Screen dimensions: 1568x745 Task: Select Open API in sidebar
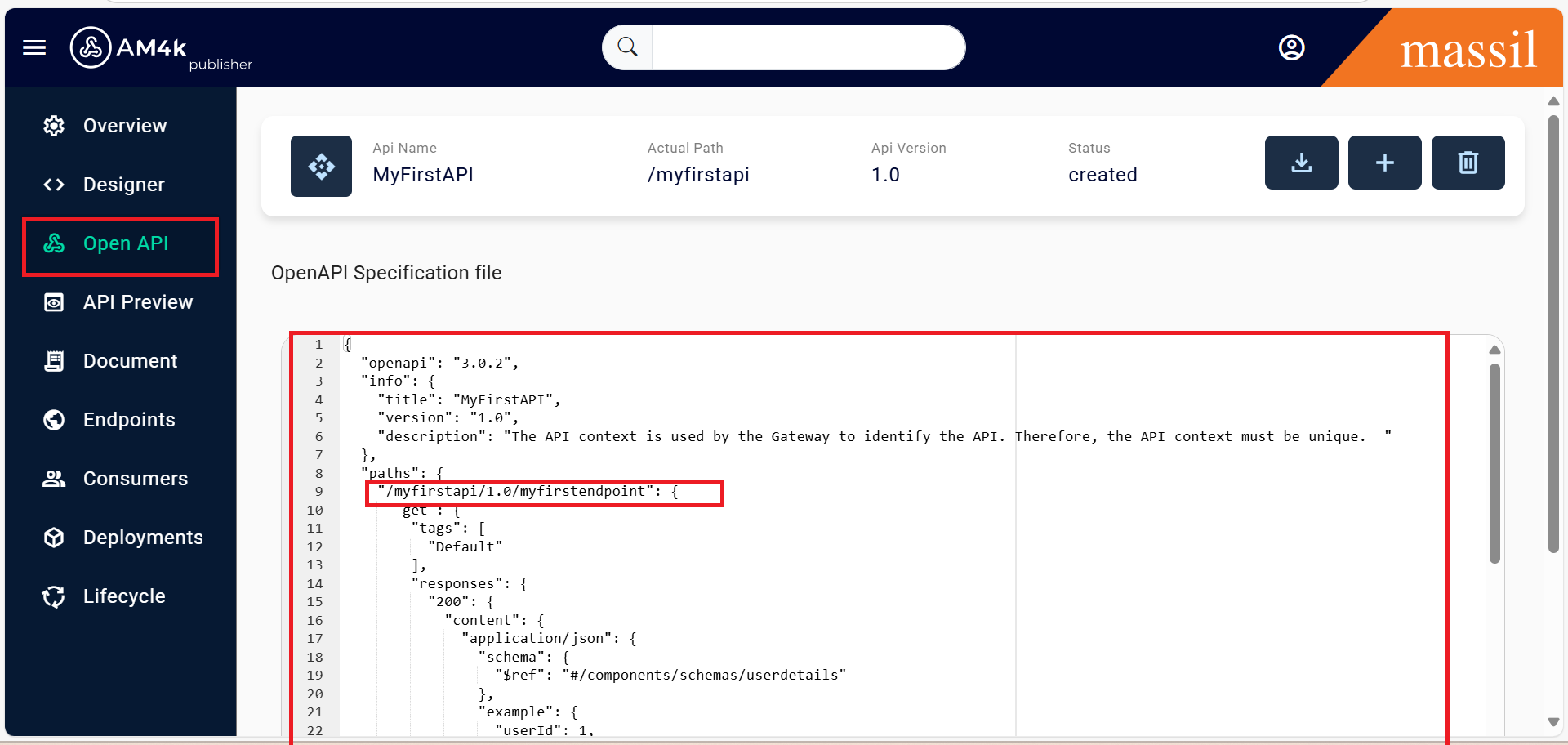point(125,243)
